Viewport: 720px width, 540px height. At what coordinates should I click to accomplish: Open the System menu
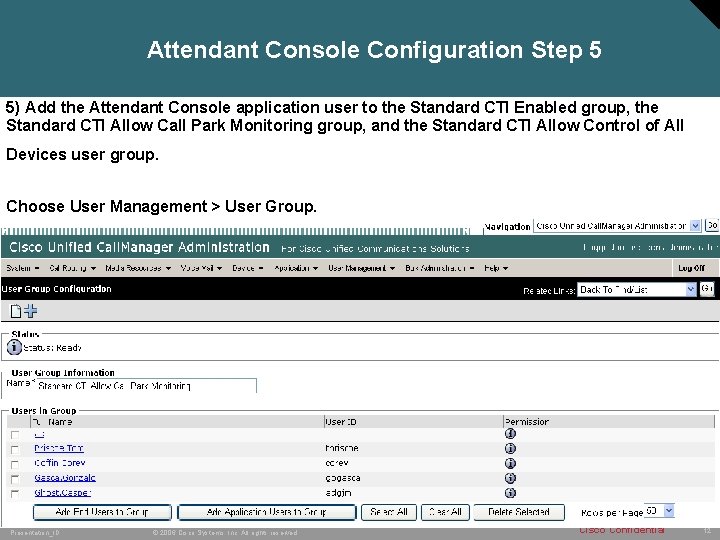coord(22,268)
